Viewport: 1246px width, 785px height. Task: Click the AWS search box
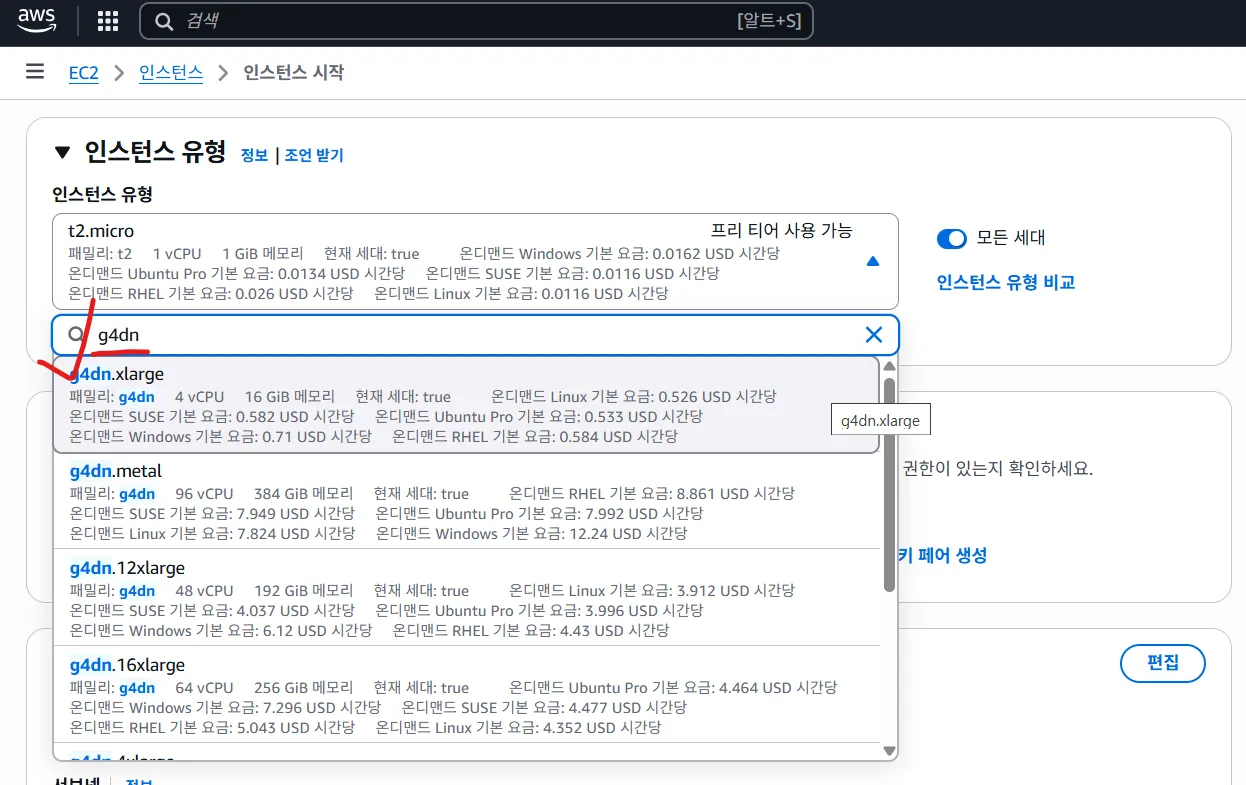[476, 21]
